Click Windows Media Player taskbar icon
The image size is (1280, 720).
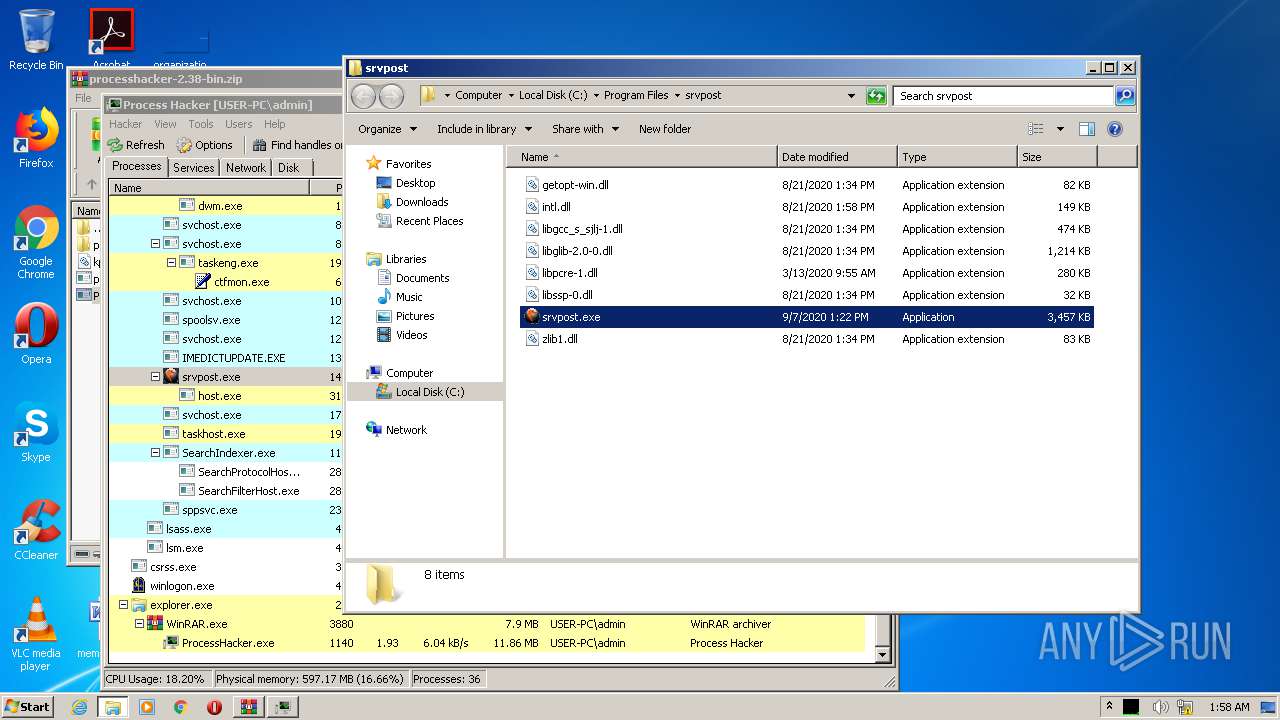tap(147, 707)
